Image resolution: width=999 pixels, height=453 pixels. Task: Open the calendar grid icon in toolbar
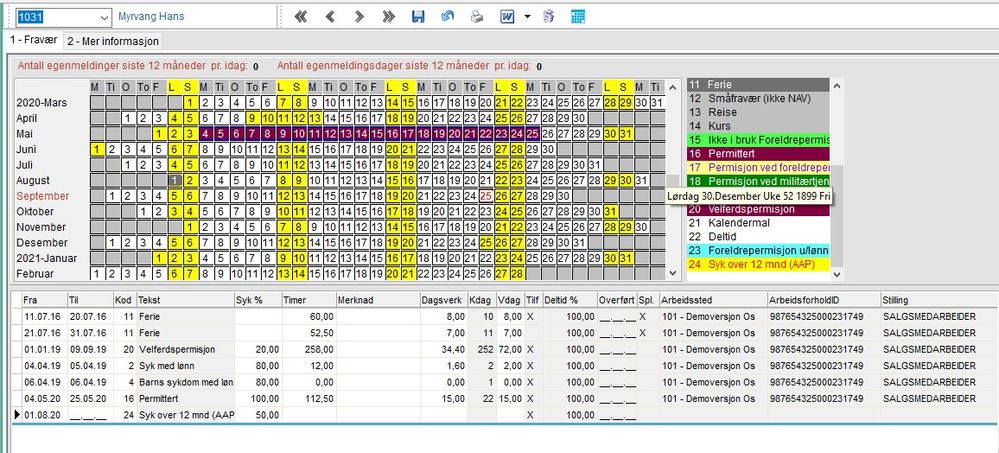tap(578, 17)
